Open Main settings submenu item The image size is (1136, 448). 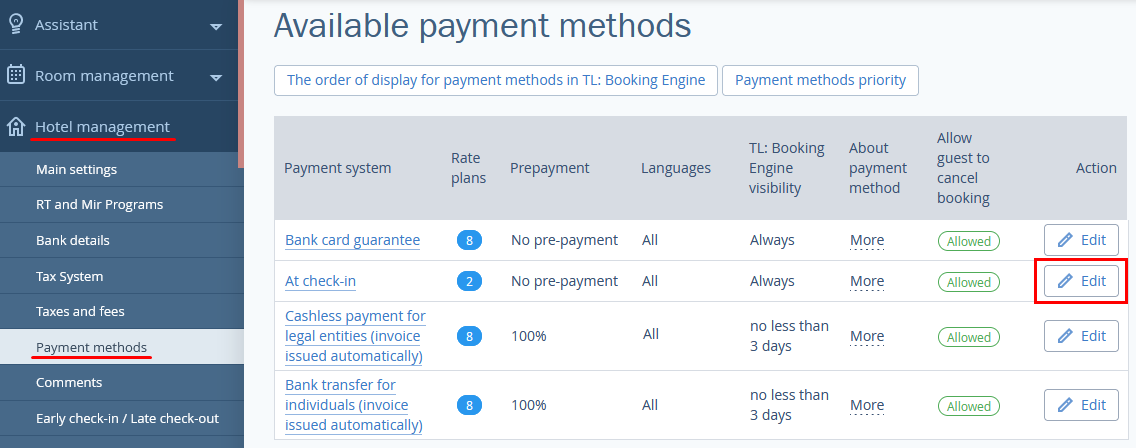(x=122, y=169)
